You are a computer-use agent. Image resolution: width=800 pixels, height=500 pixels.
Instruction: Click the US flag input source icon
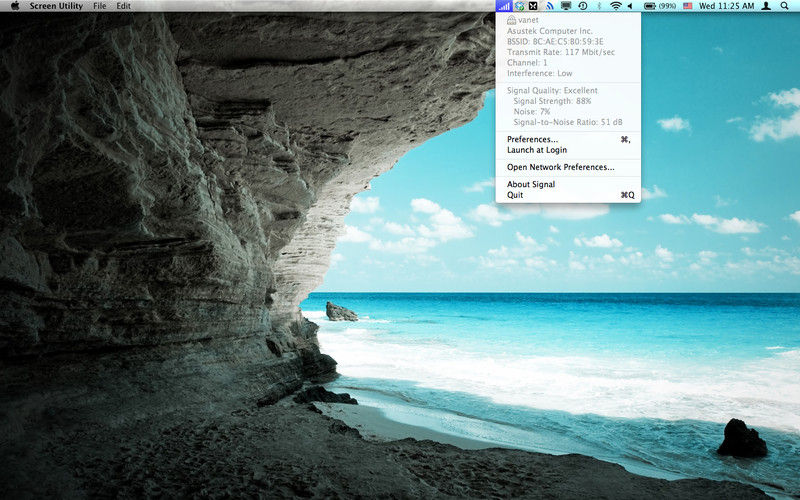click(x=687, y=6)
